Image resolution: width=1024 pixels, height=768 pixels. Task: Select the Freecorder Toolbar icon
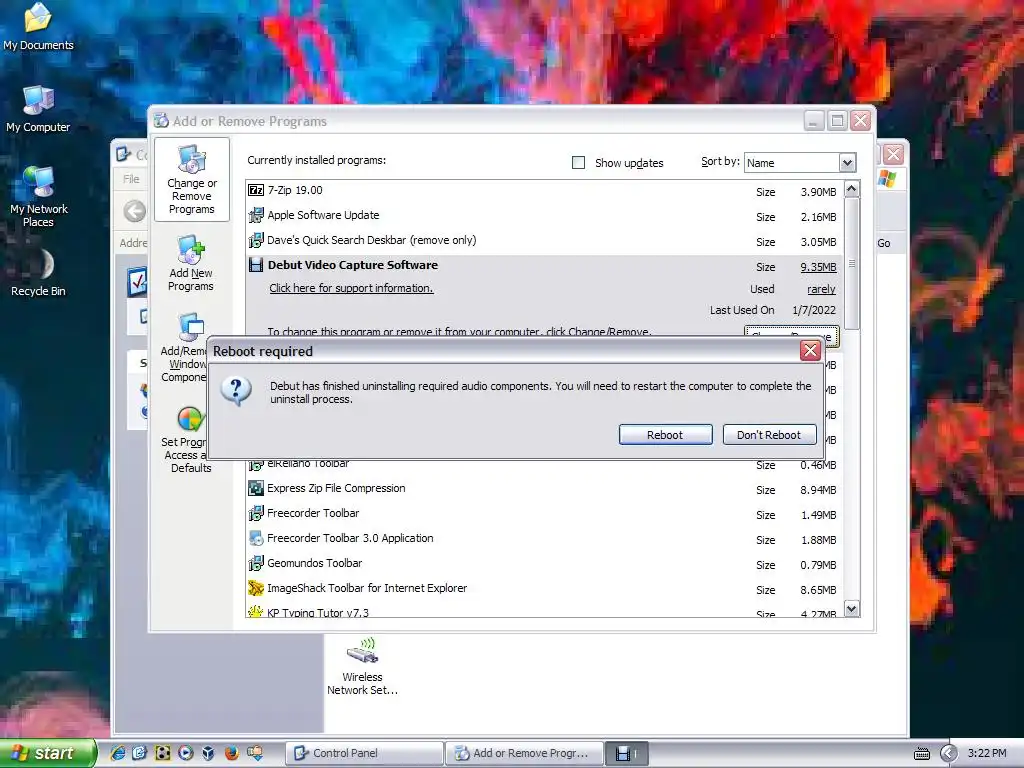(256, 513)
